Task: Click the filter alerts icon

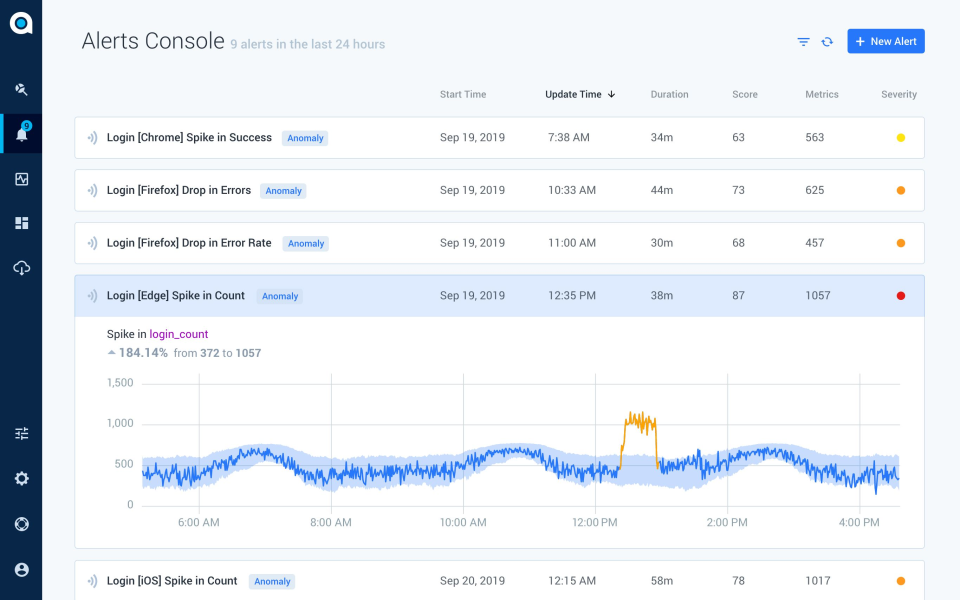Action: pos(803,42)
